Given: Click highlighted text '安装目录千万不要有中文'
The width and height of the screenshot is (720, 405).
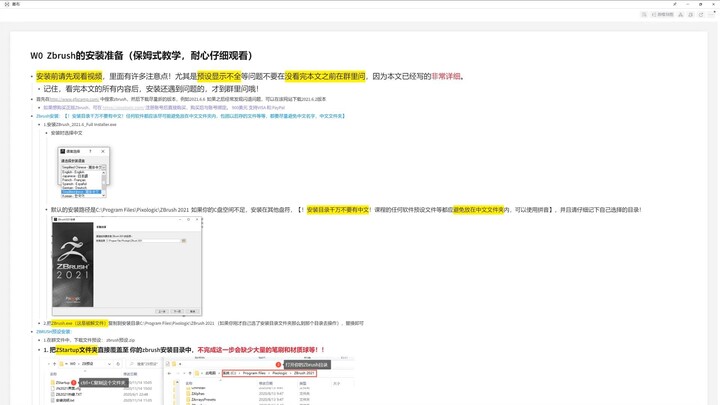Looking at the screenshot, I should (x=338, y=210).
